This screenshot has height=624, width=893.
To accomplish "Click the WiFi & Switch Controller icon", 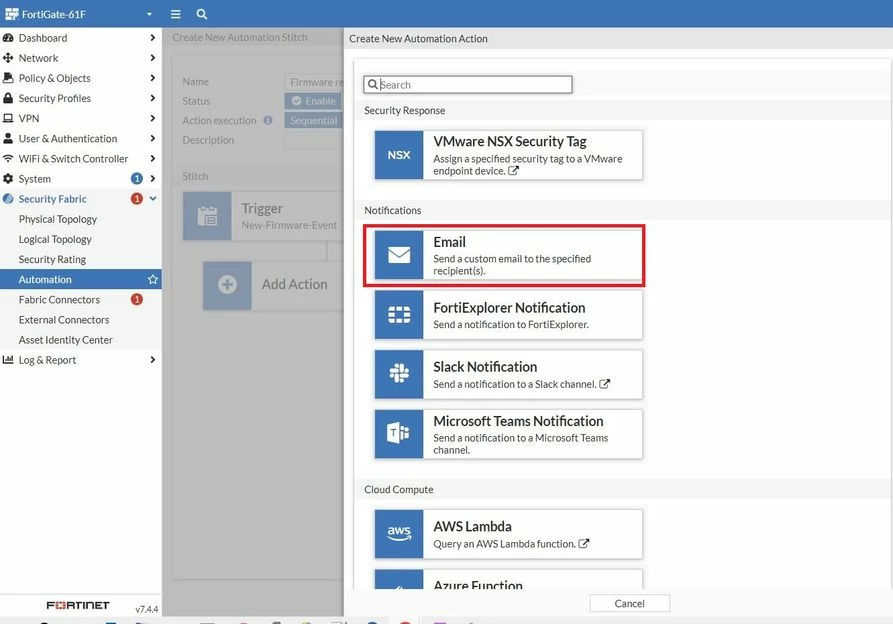I will coord(8,158).
